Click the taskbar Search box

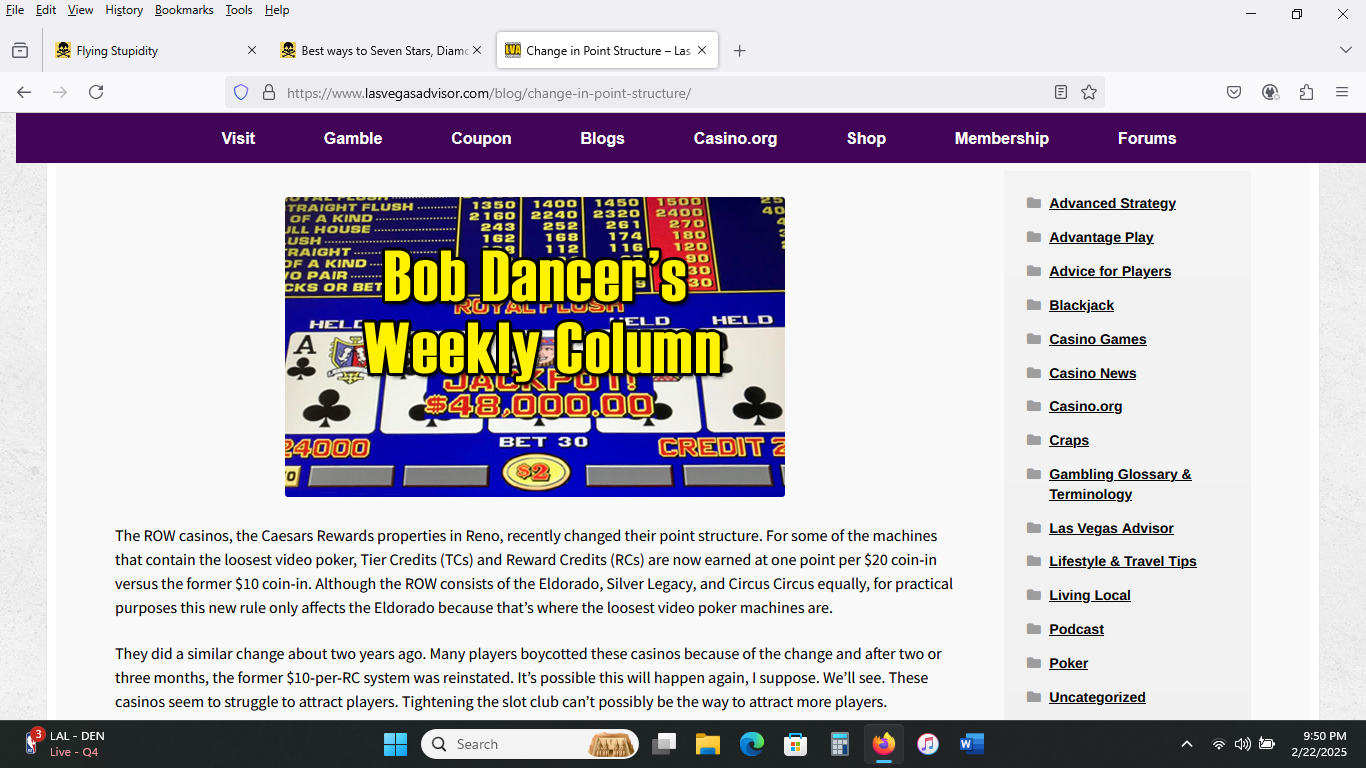tap(530, 744)
